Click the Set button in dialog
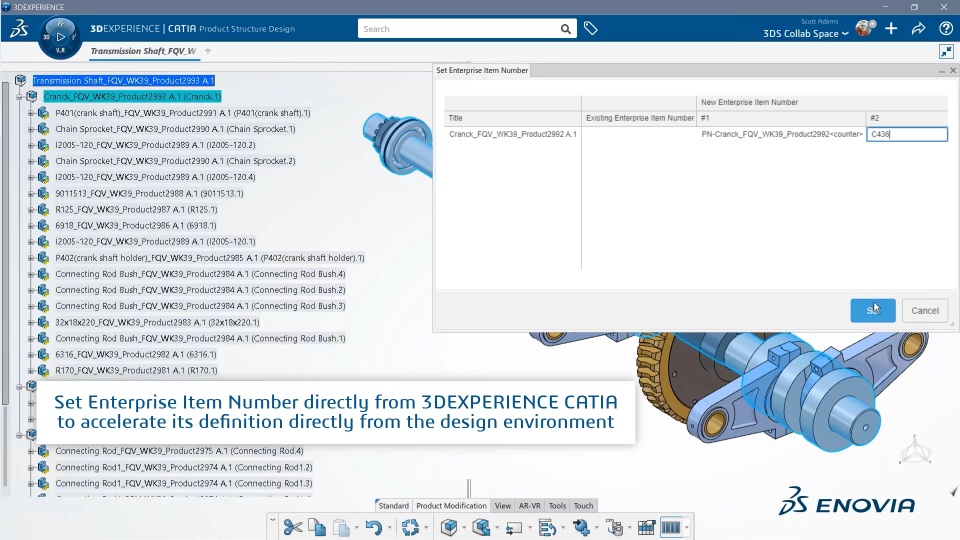Image resolution: width=960 pixels, height=540 pixels. coord(872,310)
